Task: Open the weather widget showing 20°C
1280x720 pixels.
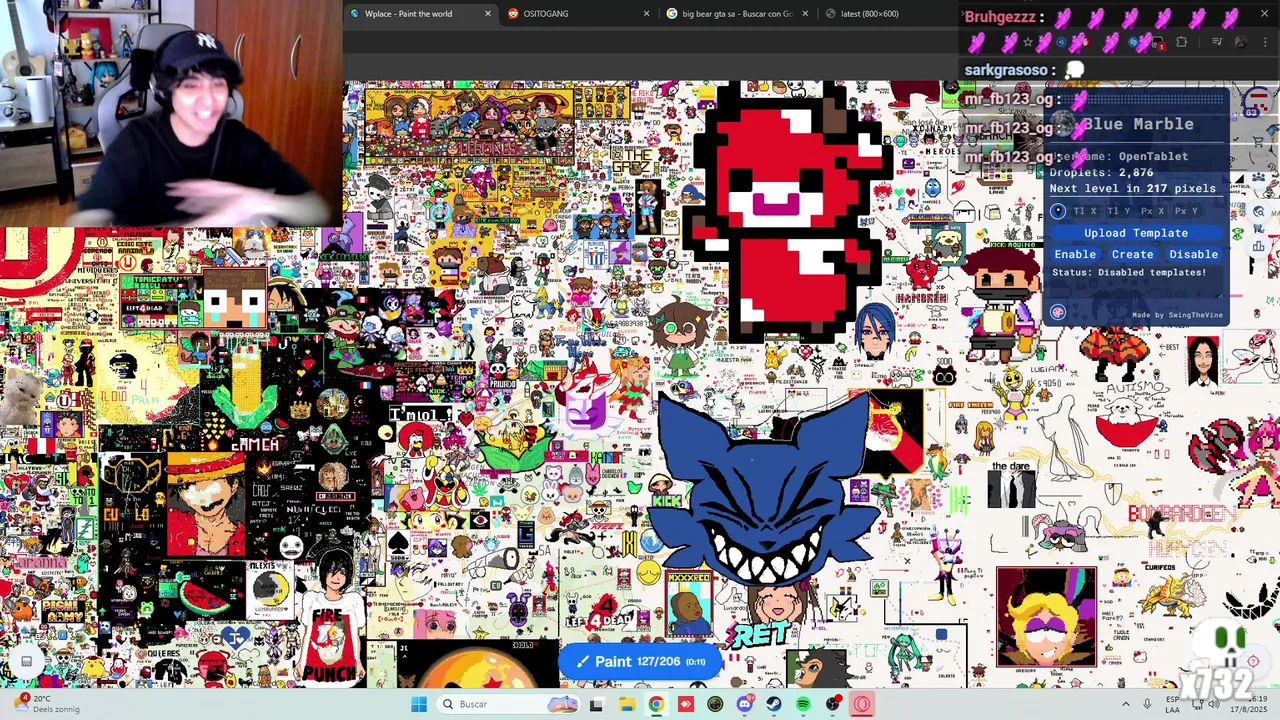Action: pyautogui.click(x=48, y=704)
